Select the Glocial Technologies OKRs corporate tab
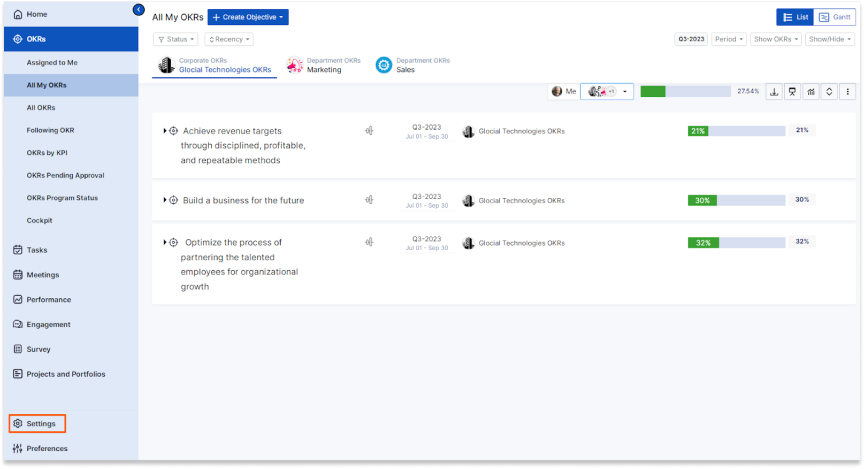This screenshot has height=469, width=864. point(214,66)
